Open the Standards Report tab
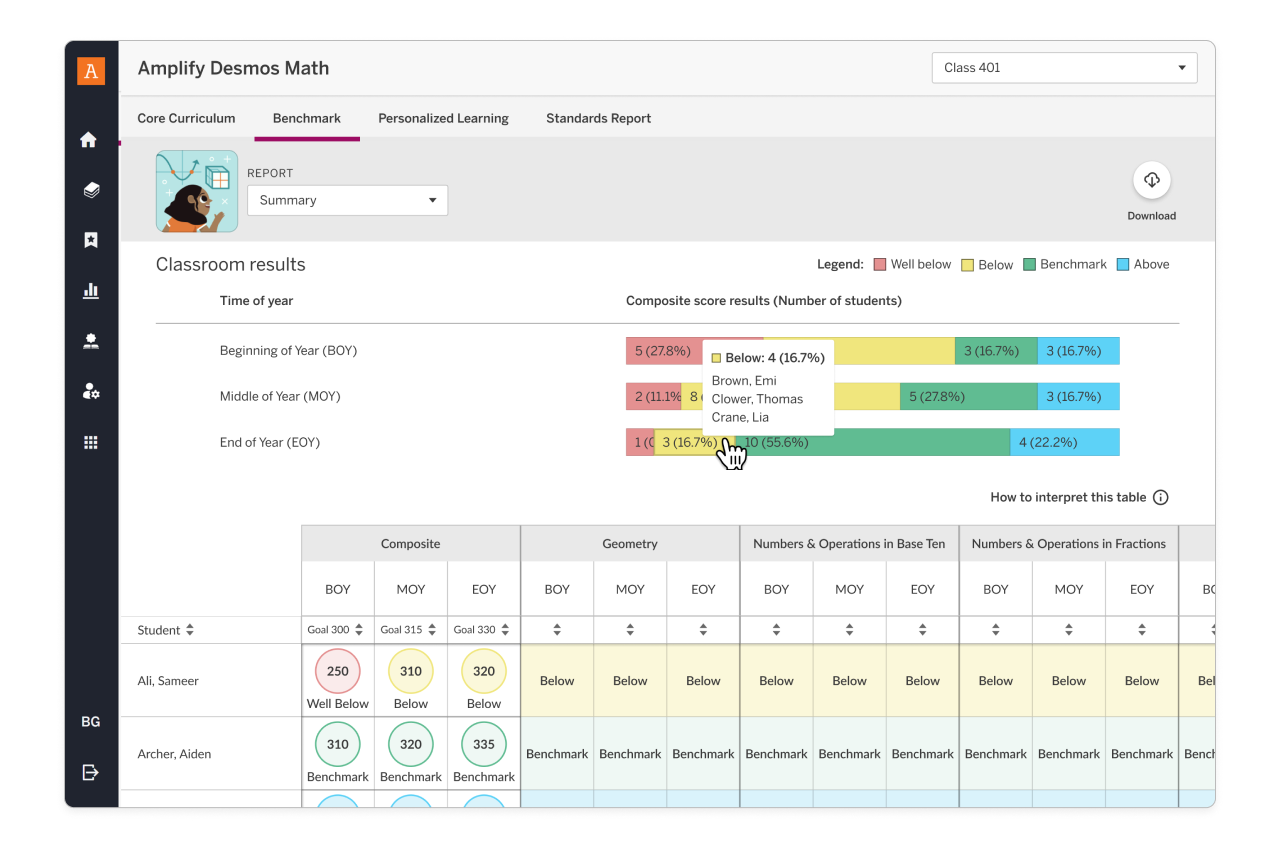This screenshot has width=1280, height=848. [598, 118]
